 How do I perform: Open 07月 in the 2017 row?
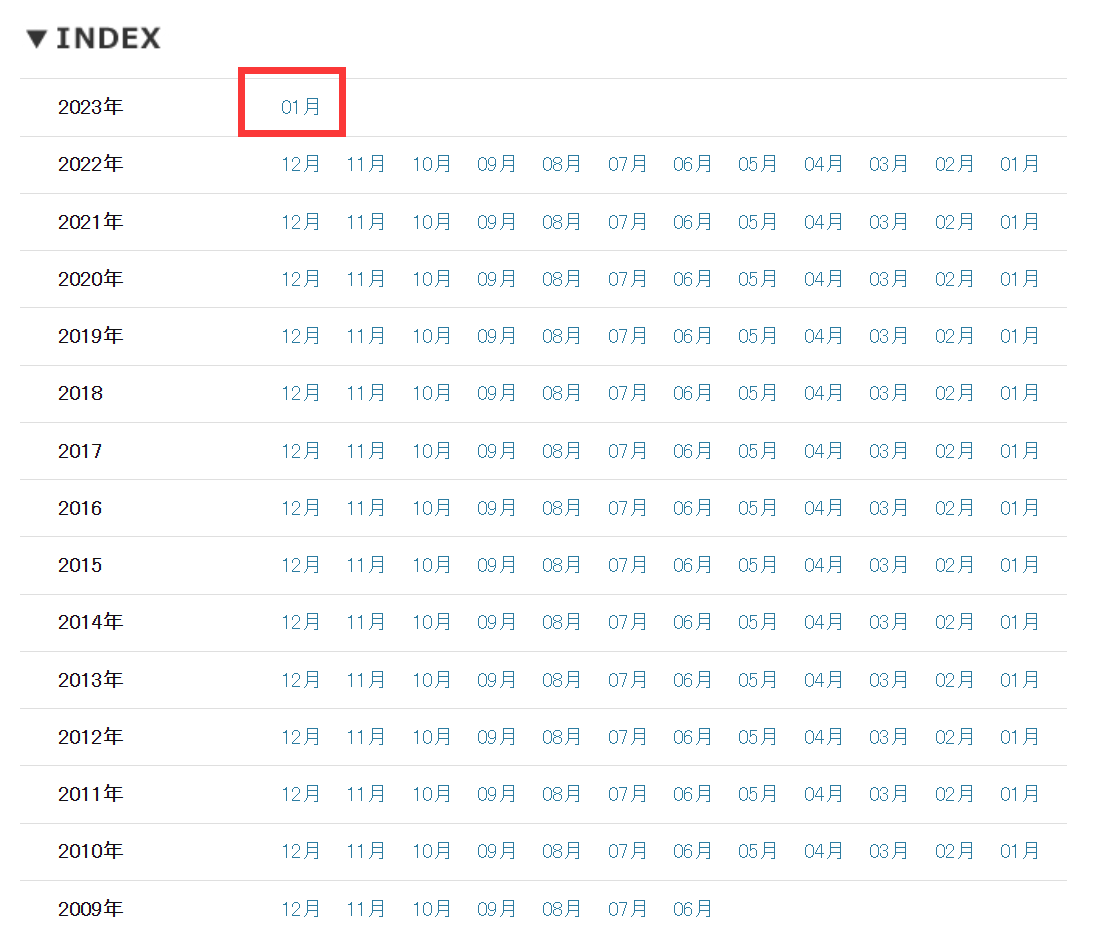(x=627, y=451)
